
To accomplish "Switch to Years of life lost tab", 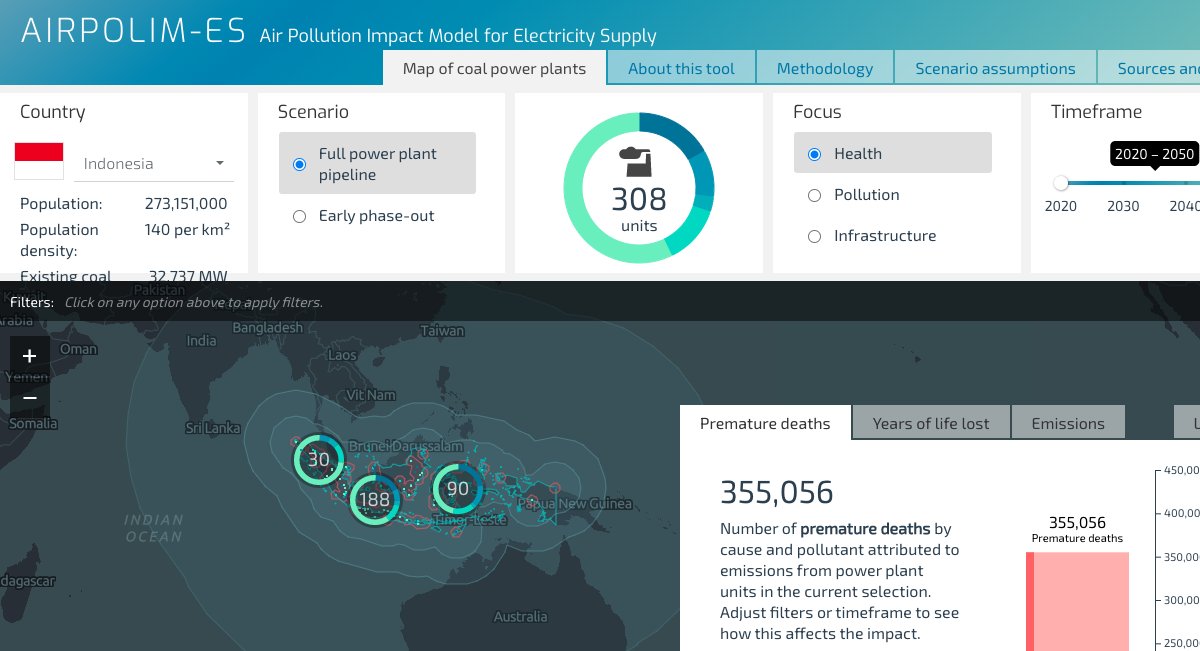I will pos(931,423).
